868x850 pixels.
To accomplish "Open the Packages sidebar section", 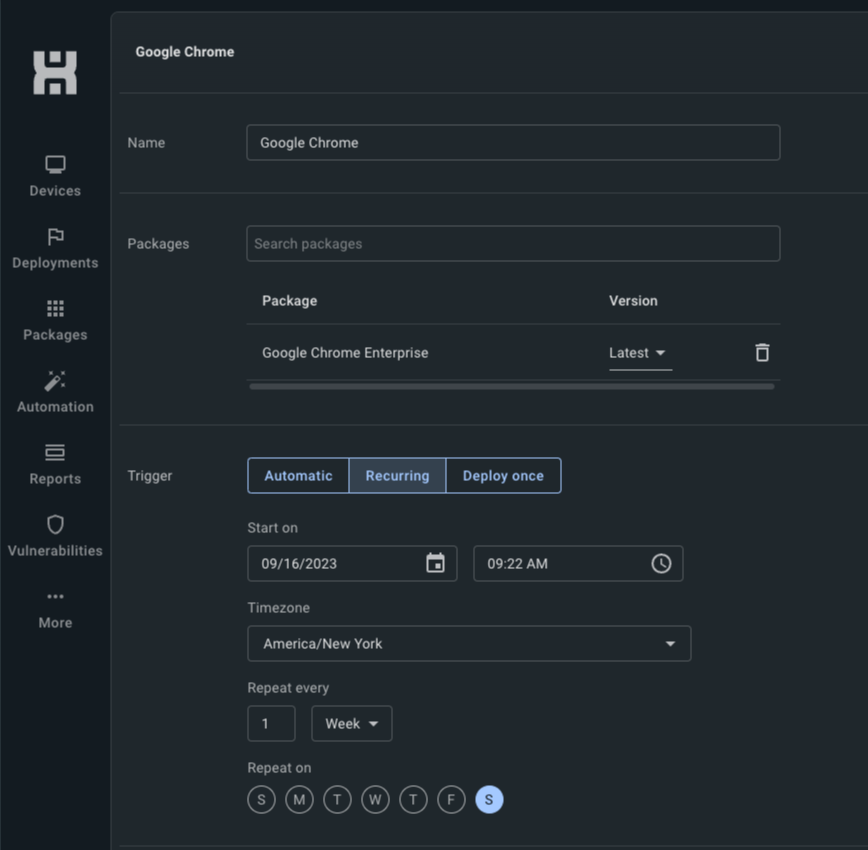I will (55, 320).
